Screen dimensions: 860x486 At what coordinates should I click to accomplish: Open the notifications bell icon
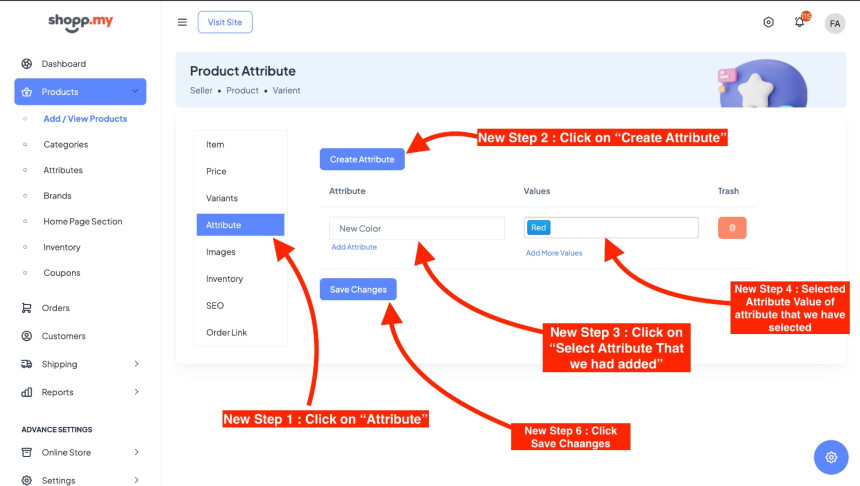800,22
